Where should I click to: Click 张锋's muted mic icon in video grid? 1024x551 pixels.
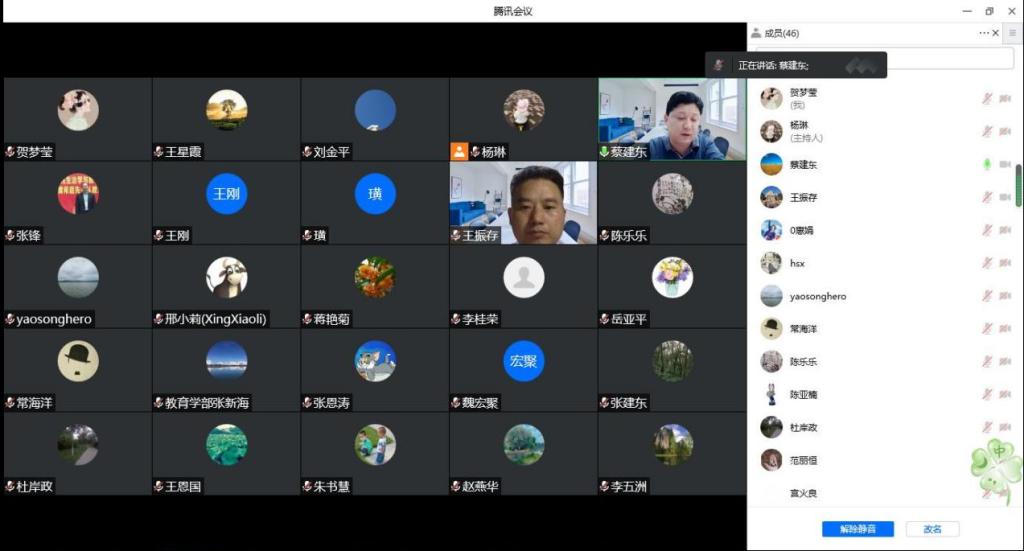coord(10,236)
